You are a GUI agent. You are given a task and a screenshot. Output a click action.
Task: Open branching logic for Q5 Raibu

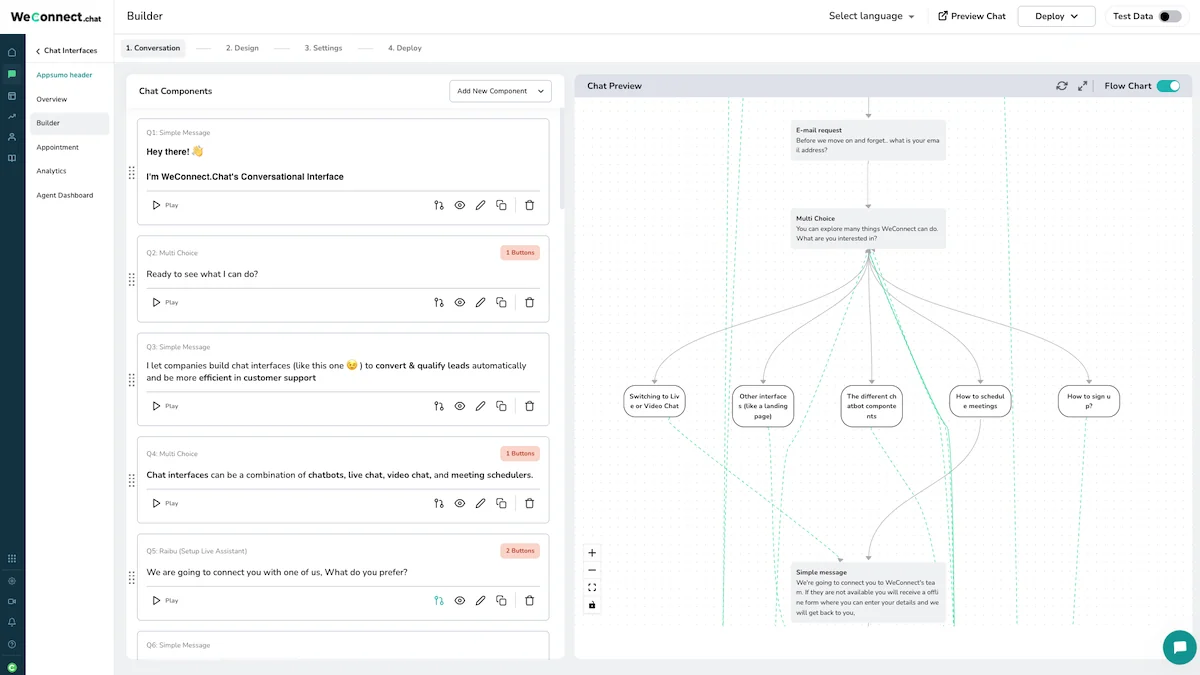point(439,601)
